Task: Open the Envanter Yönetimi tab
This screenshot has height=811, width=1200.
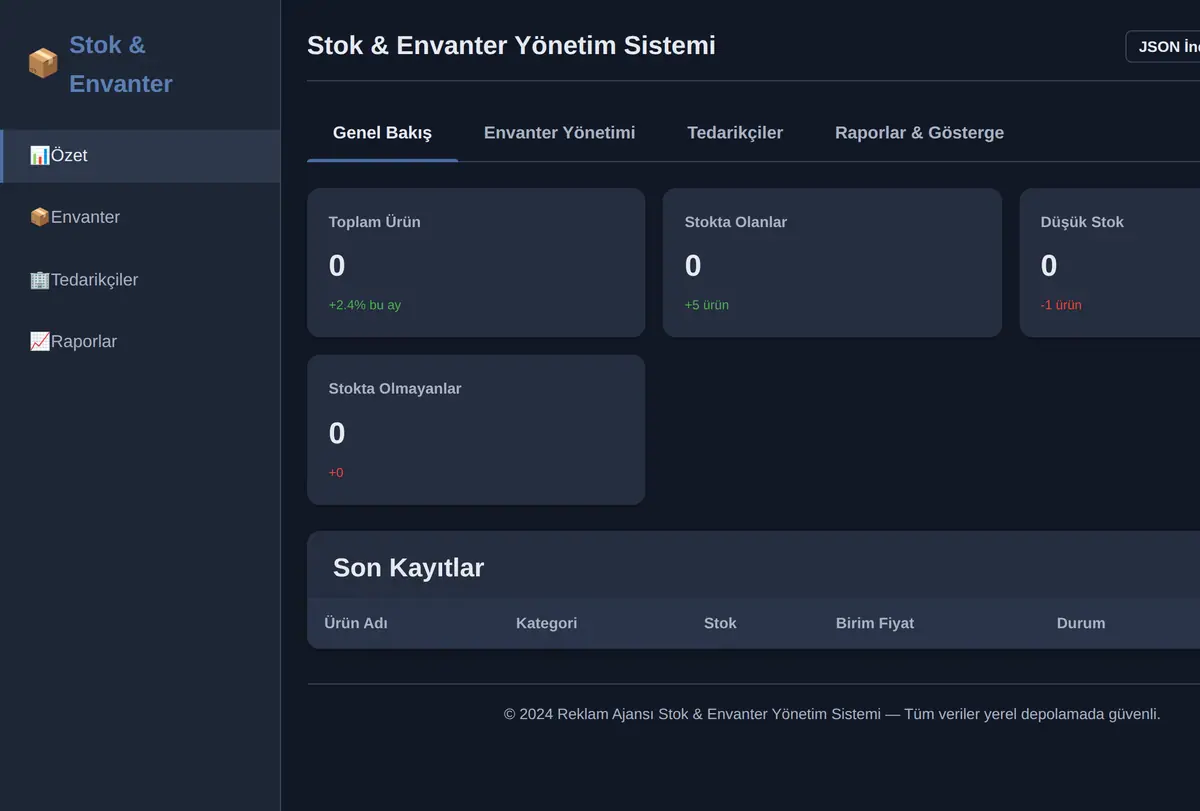Action: point(559,133)
